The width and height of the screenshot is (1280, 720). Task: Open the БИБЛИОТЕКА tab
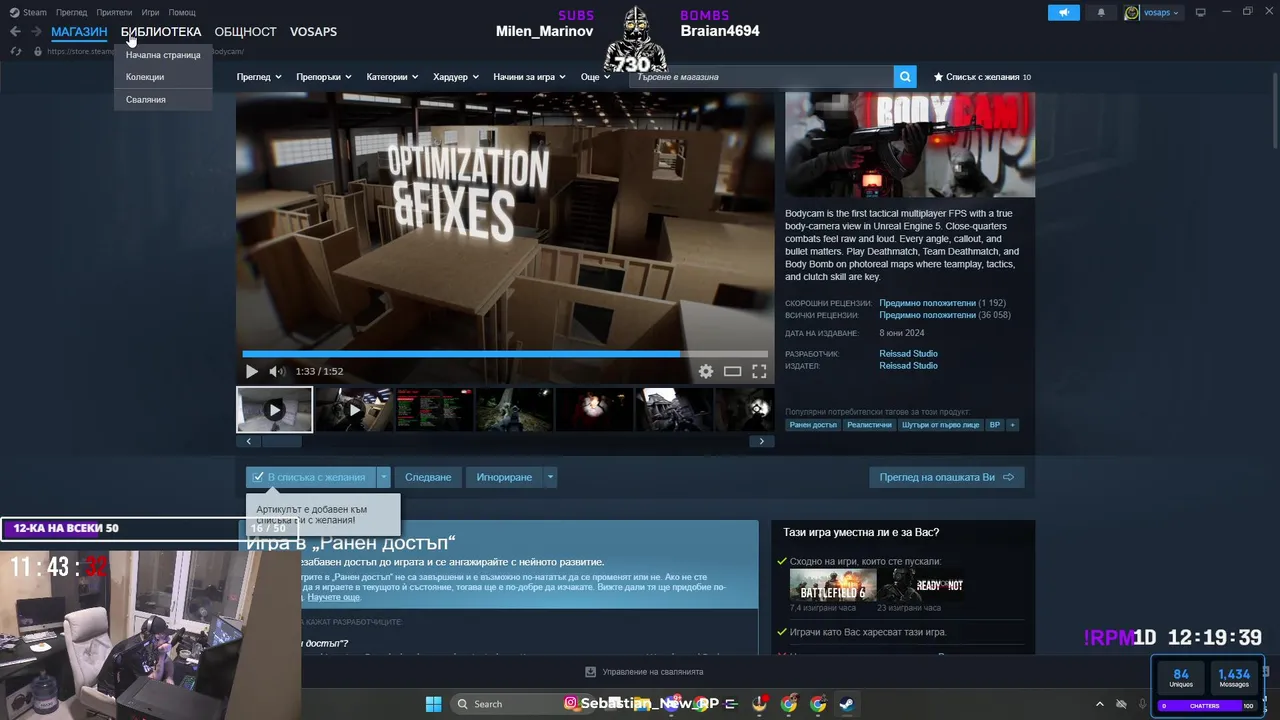pos(161,32)
